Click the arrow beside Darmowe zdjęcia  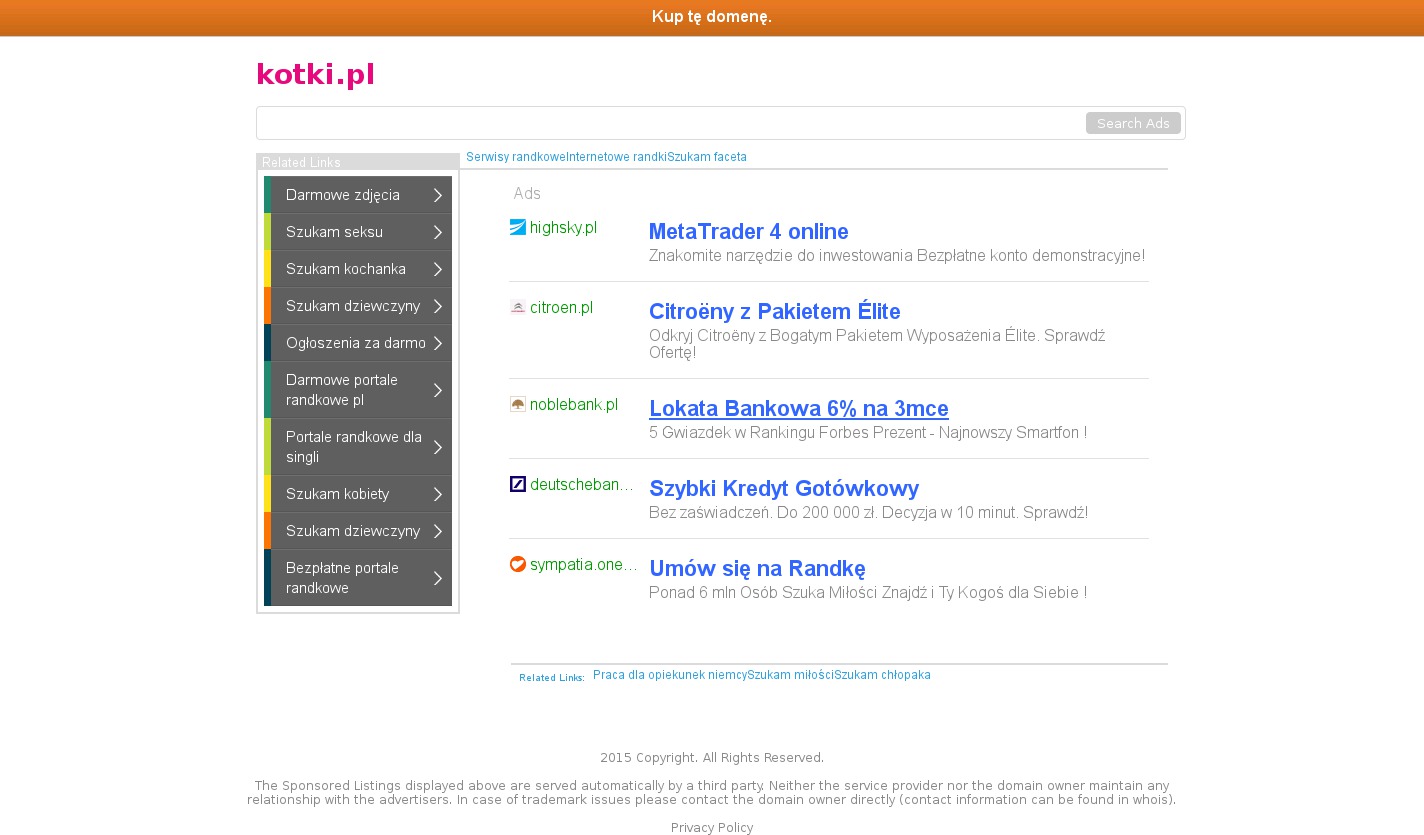click(x=437, y=195)
